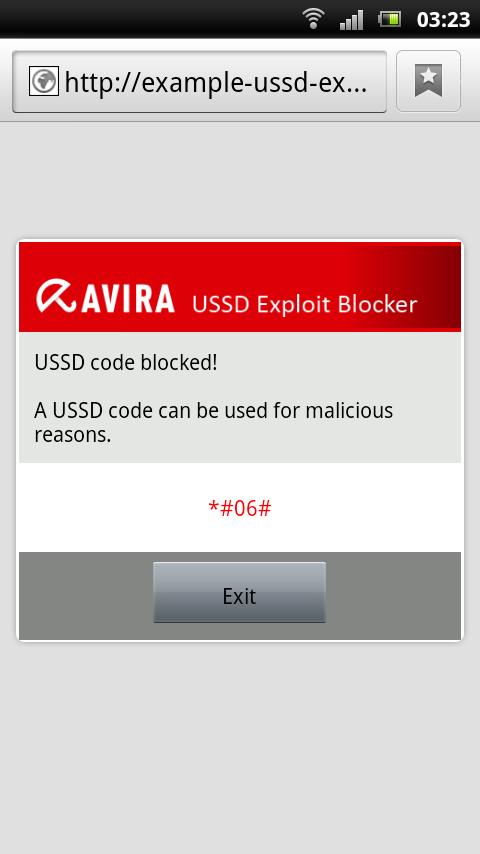Tap empty area of the status bar
The height and width of the screenshot is (854, 480).
click(147, 19)
